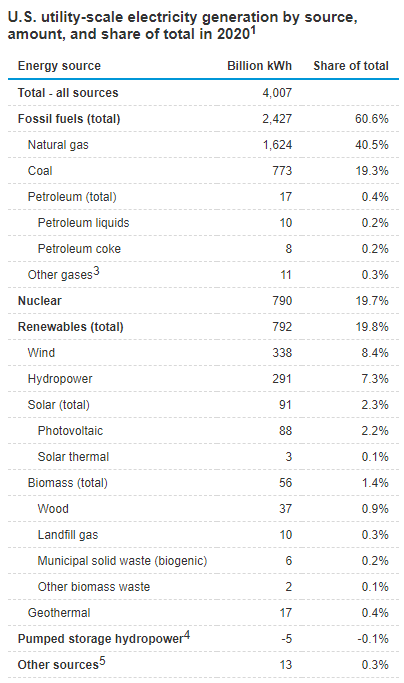Select the Billion kWh column header
The width and height of the screenshot is (404, 683).
point(259,66)
